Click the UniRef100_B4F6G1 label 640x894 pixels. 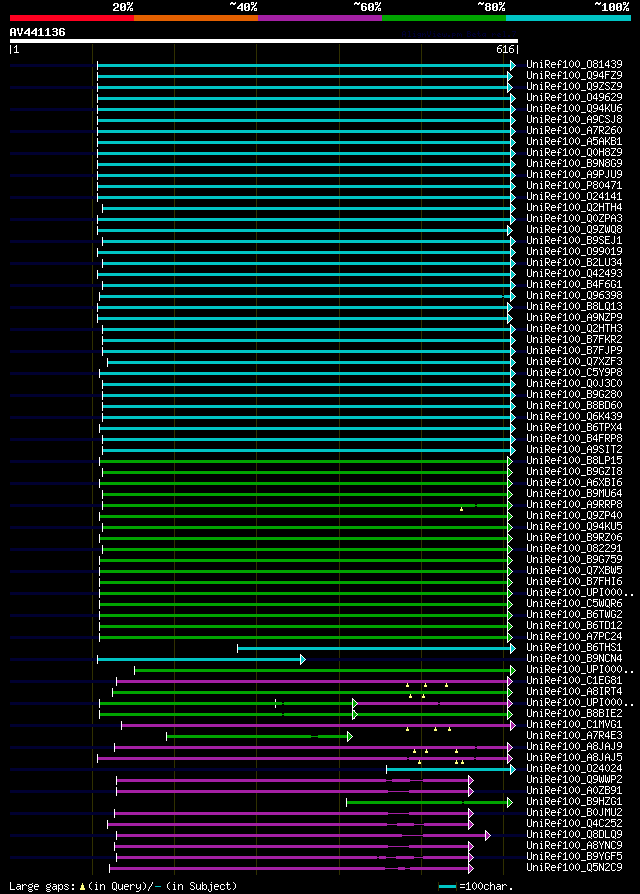(574, 285)
